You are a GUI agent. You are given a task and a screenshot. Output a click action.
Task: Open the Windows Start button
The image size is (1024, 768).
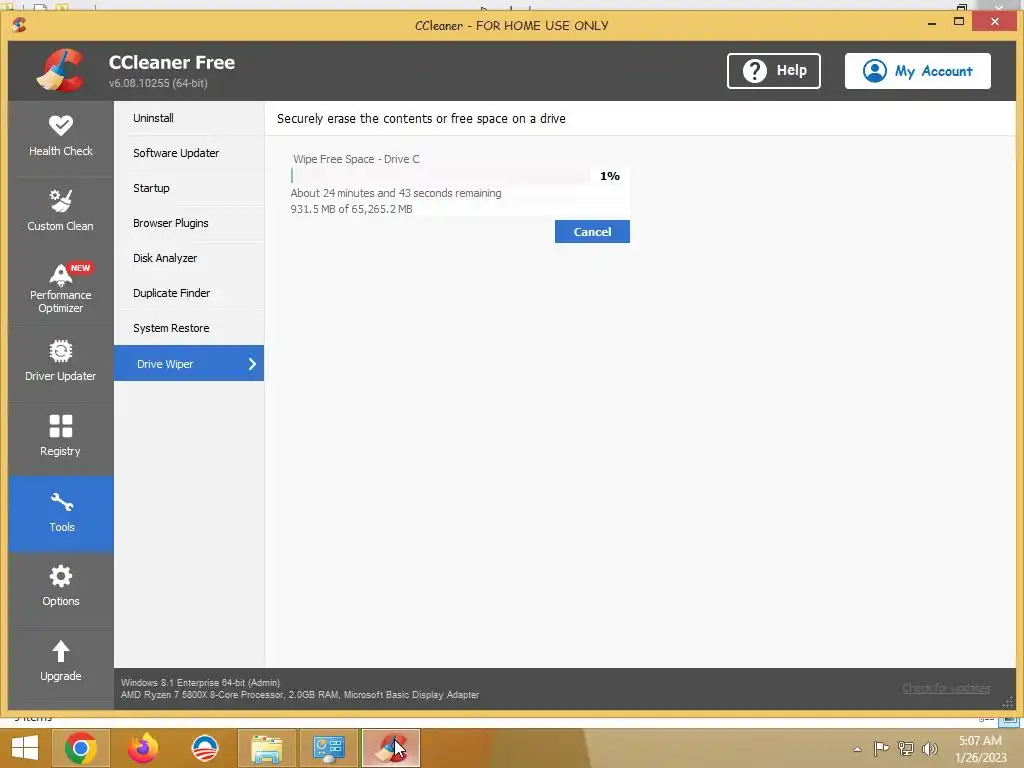click(x=25, y=748)
